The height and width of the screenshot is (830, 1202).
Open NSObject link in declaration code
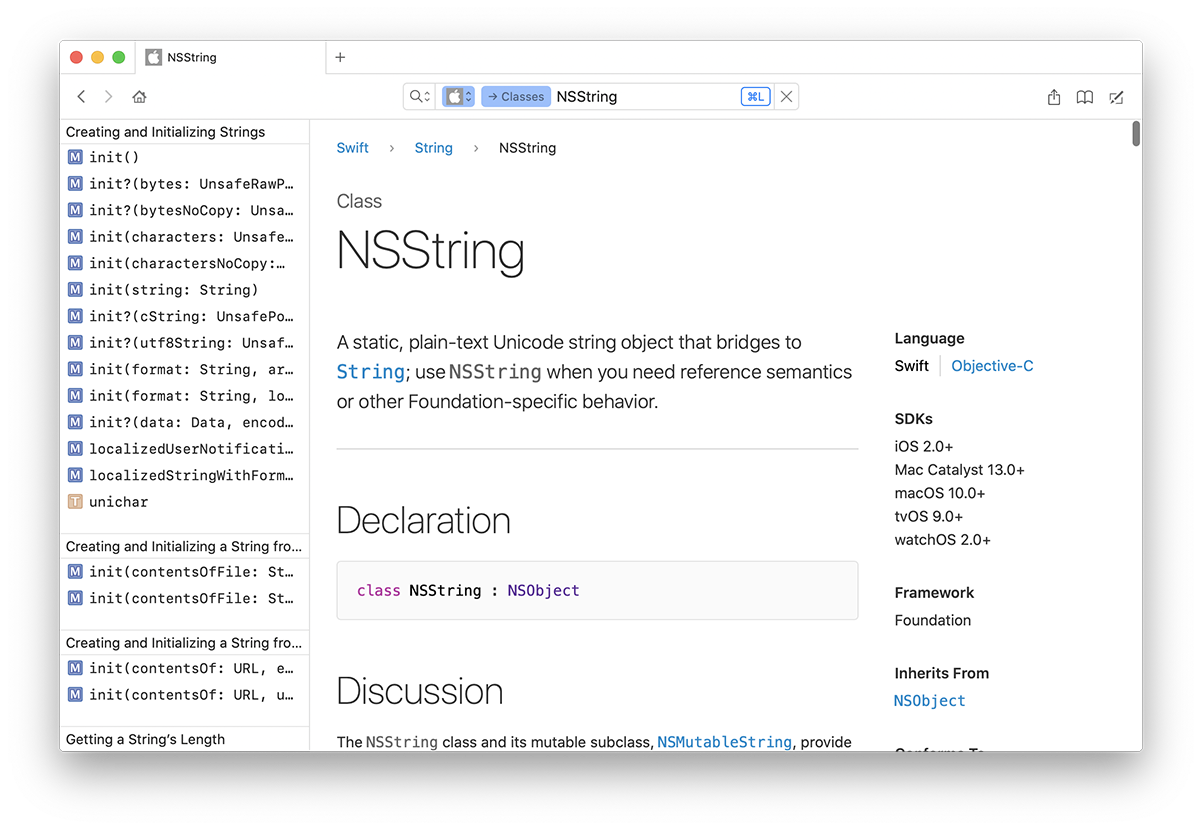[543, 590]
